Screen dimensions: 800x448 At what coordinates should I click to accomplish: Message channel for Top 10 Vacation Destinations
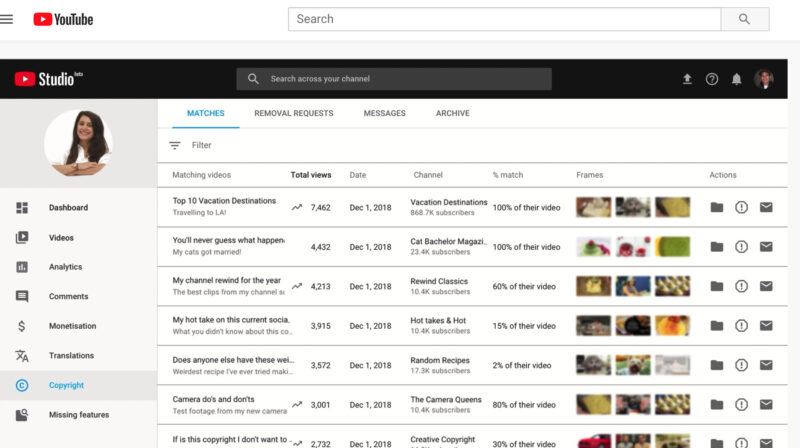(x=766, y=207)
